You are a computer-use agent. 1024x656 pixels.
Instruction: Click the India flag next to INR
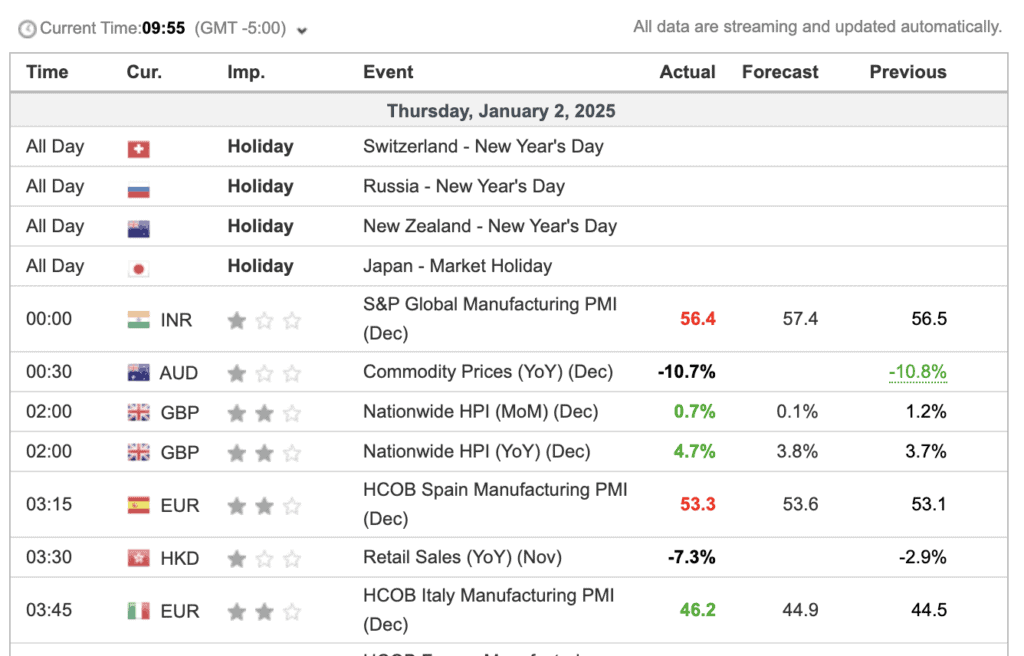point(140,319)
